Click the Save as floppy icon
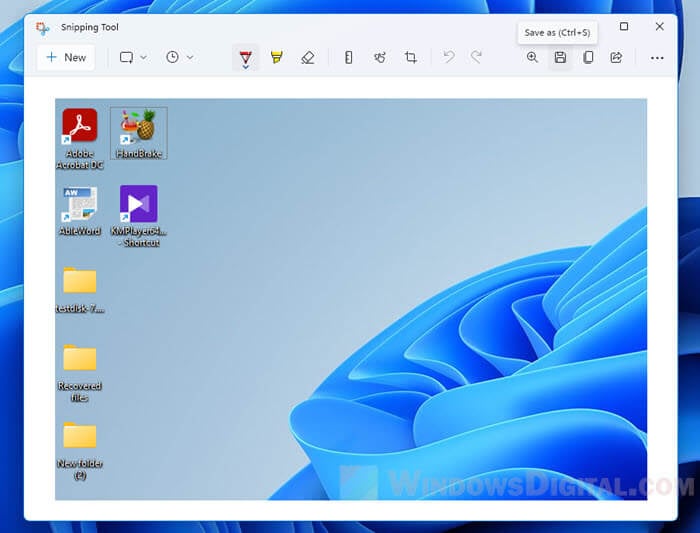 pos(560,57)
